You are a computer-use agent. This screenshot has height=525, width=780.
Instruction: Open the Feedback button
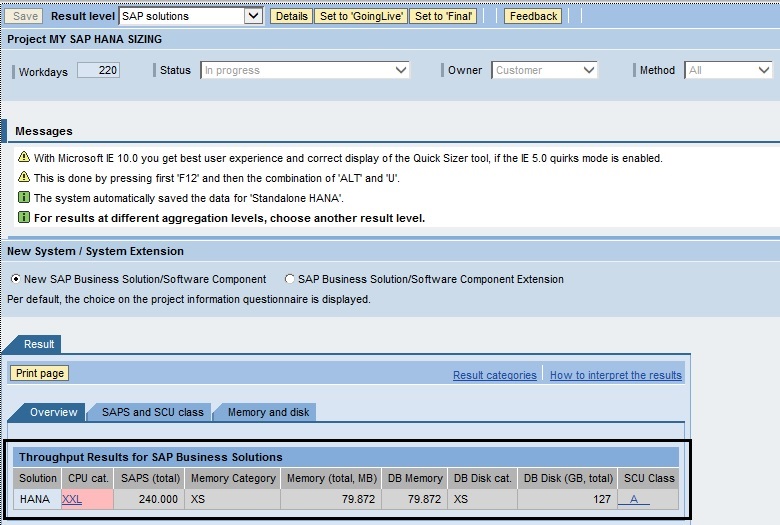click(533, 16)
